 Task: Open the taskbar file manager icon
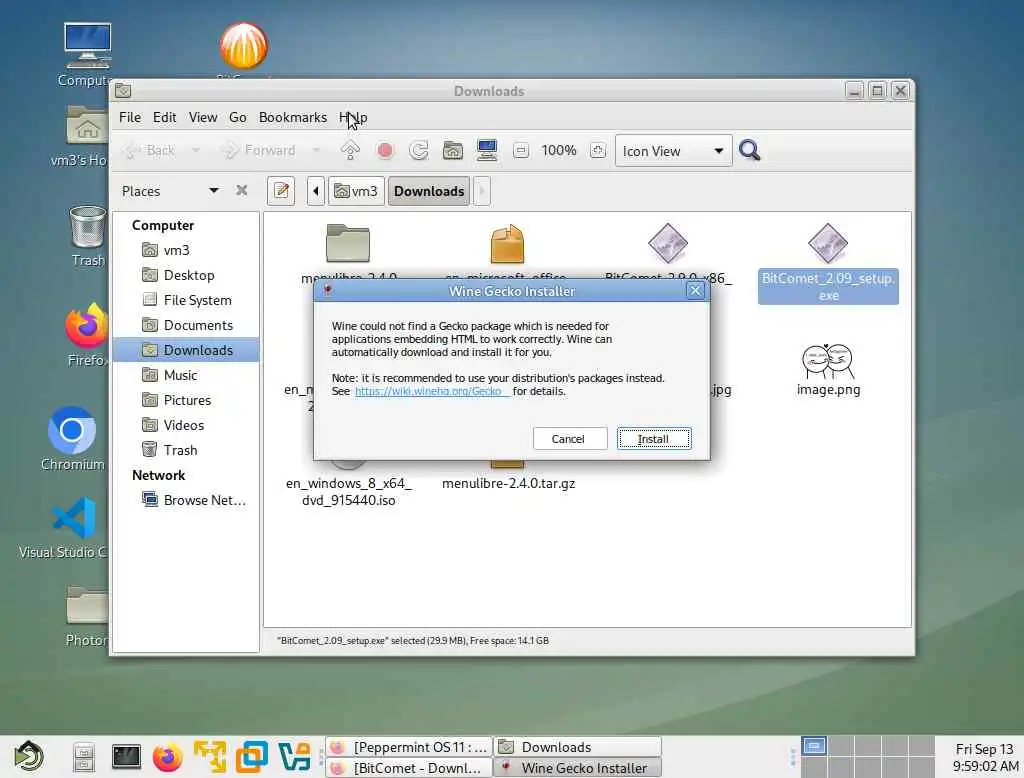point(84,757)
